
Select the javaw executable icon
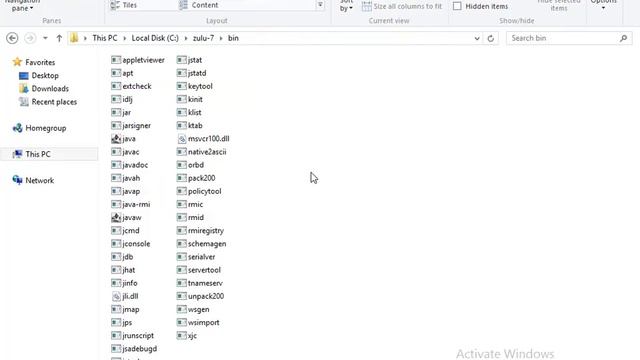click(116, 218)
